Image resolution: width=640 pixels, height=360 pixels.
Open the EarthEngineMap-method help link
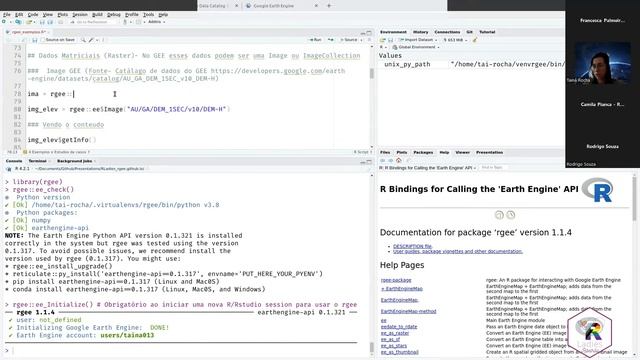pyautogui.click(x=409, y=311)
